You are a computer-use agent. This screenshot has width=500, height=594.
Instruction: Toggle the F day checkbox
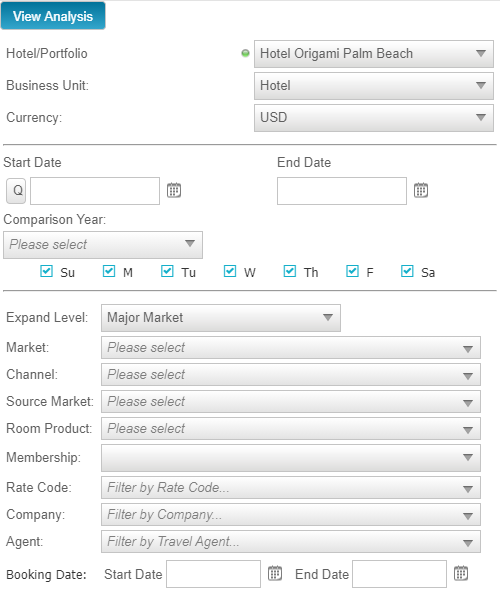pyautogui.click(x=352, y=271)
